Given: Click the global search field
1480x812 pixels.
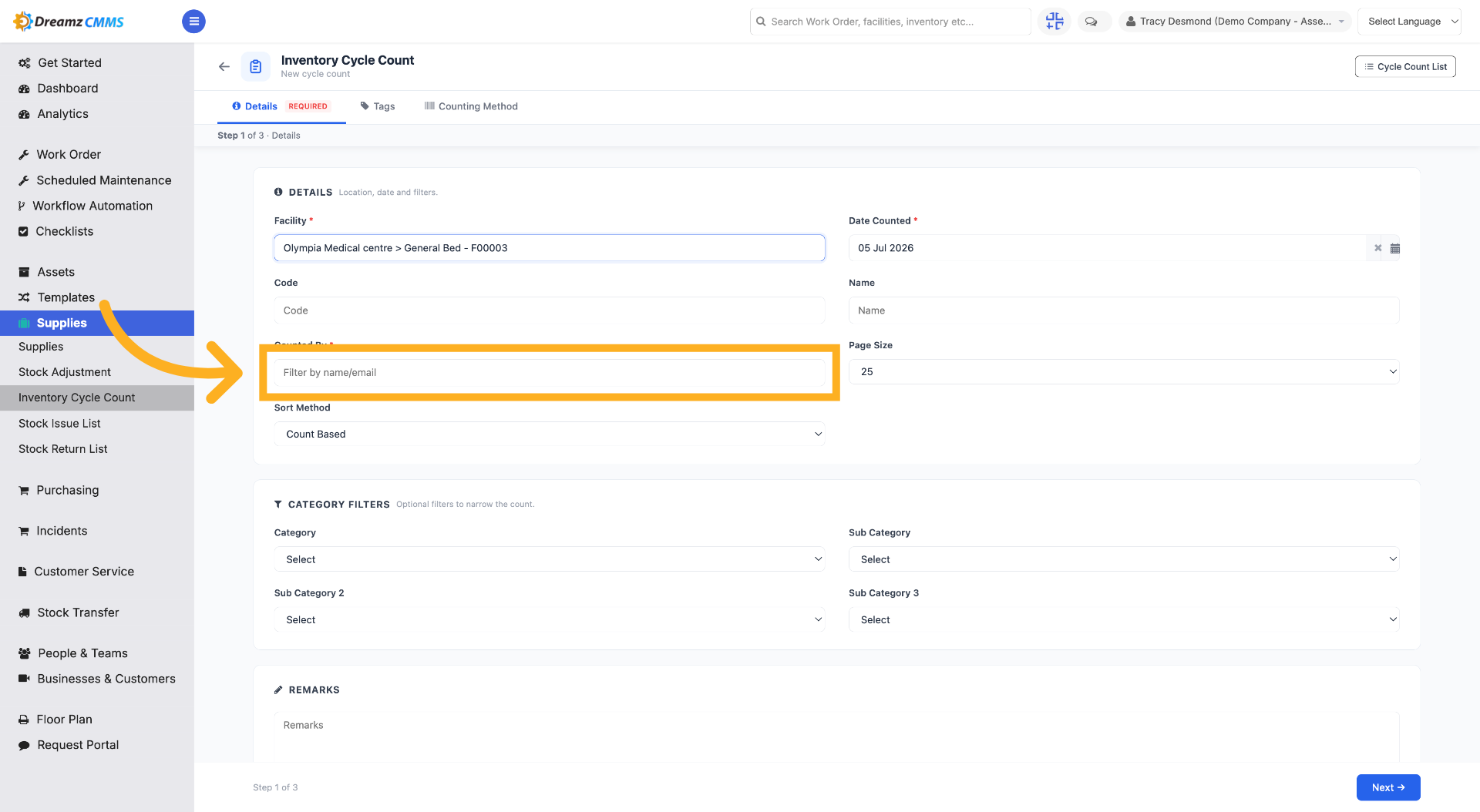Looking at the screenshot, I should (890, 22).
